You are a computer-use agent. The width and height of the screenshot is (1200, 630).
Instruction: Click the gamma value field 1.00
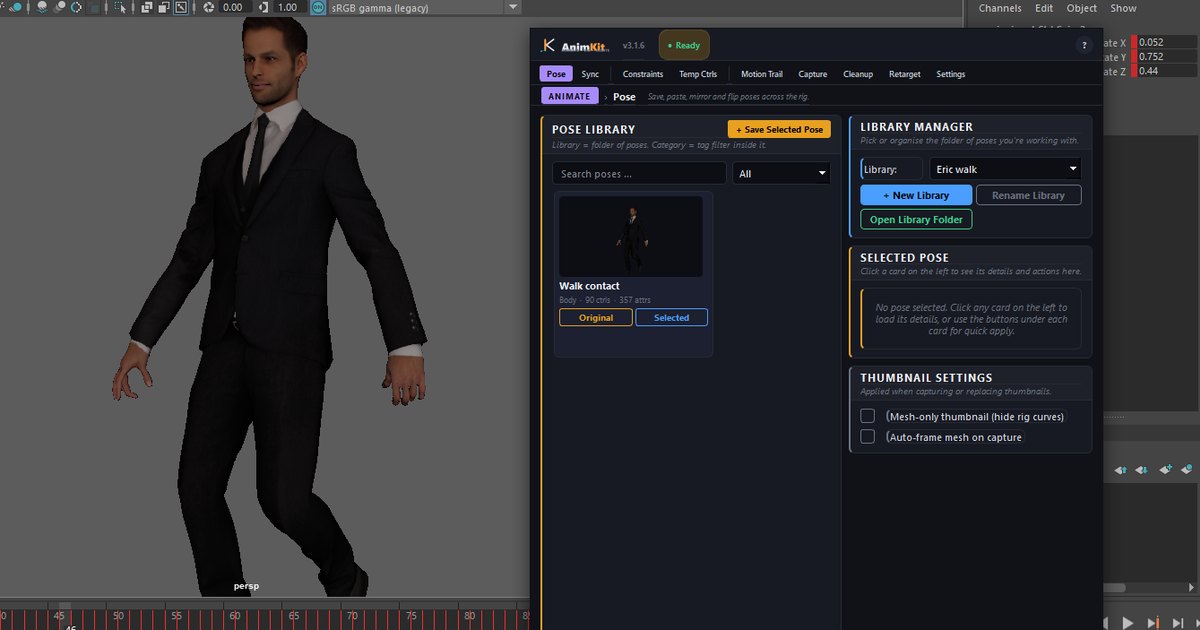click(289, 7)
